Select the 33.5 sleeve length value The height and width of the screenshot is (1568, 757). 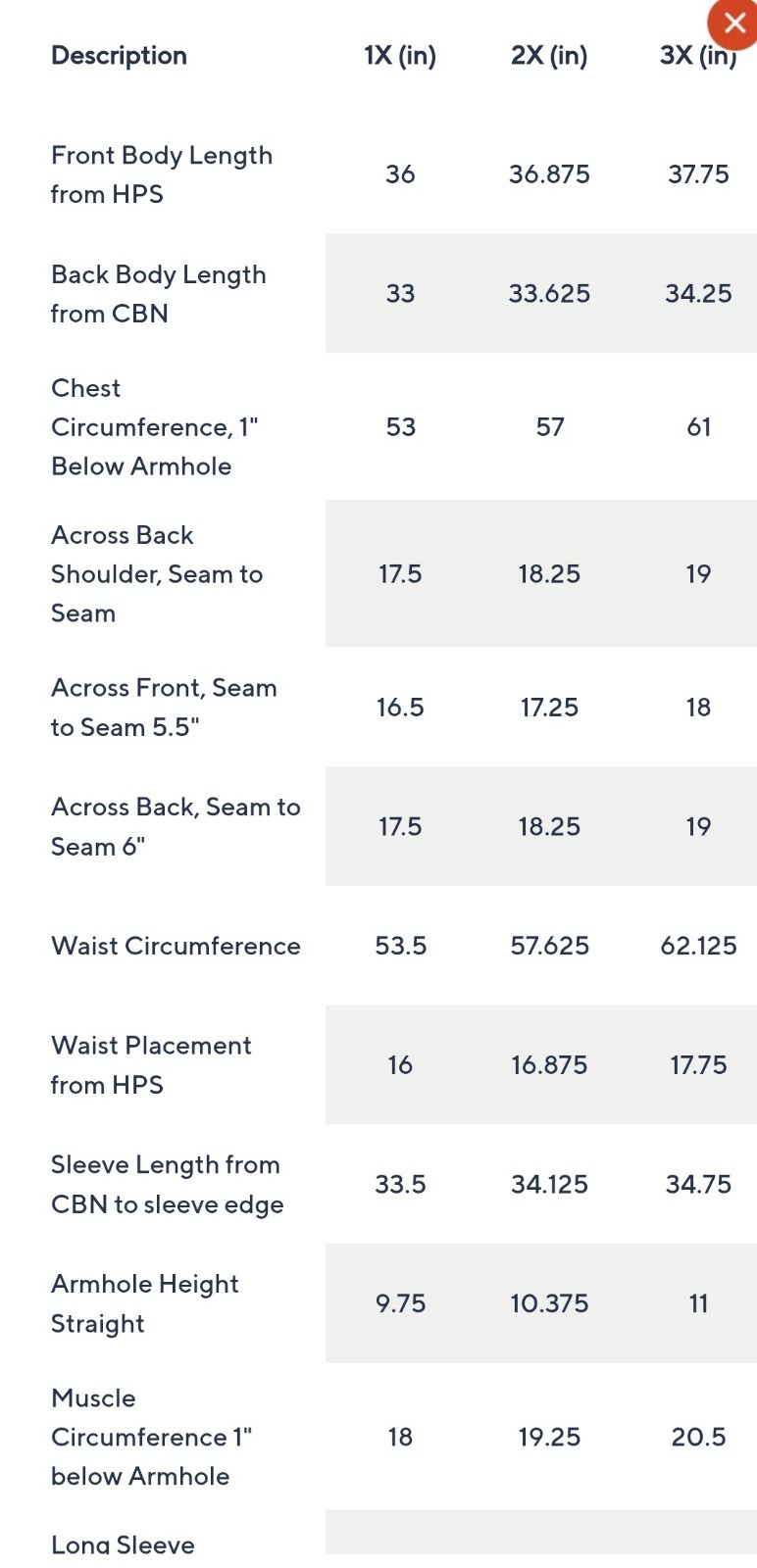pos(400,1185)
